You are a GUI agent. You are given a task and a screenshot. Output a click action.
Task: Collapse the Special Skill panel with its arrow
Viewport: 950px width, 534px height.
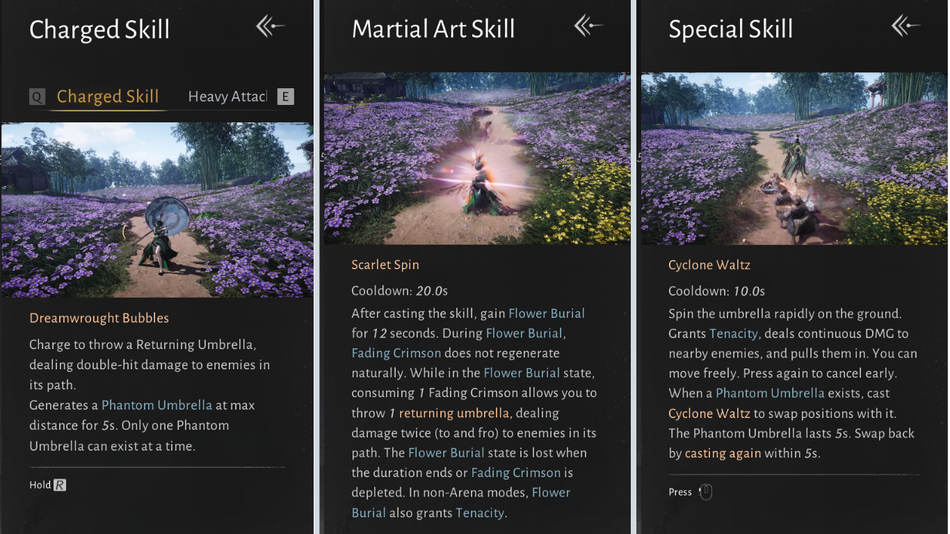[x=905, y=26]
